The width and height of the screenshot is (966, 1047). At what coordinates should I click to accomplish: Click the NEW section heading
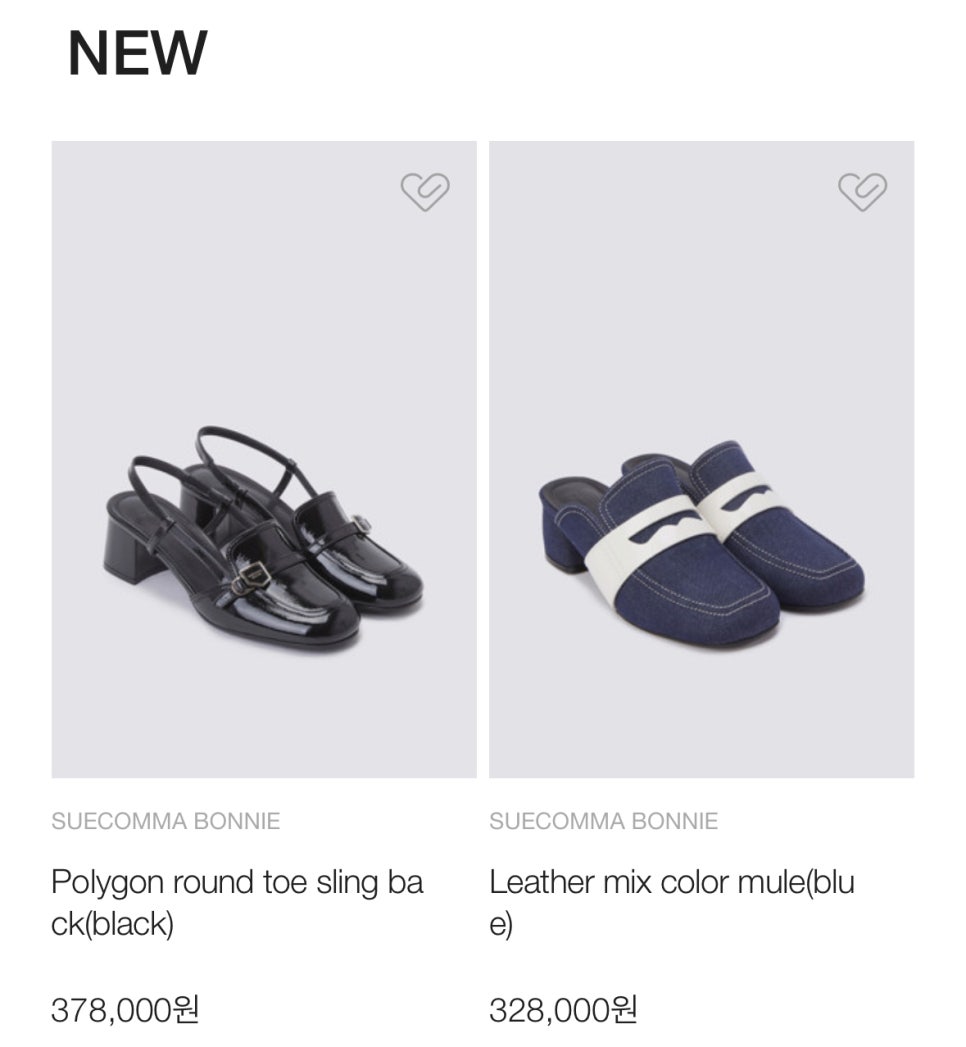137,53
